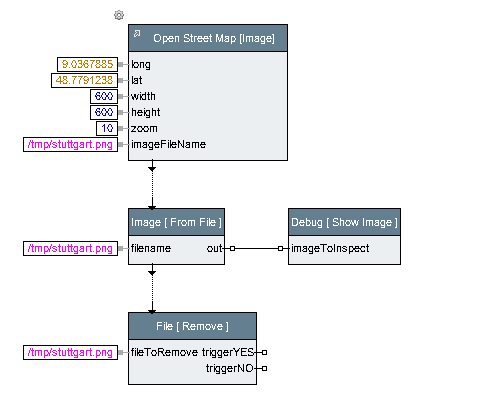This screenshot has width=484, height=418.
Task: Click the imageFileName port label
Action: tap(168, 144)
